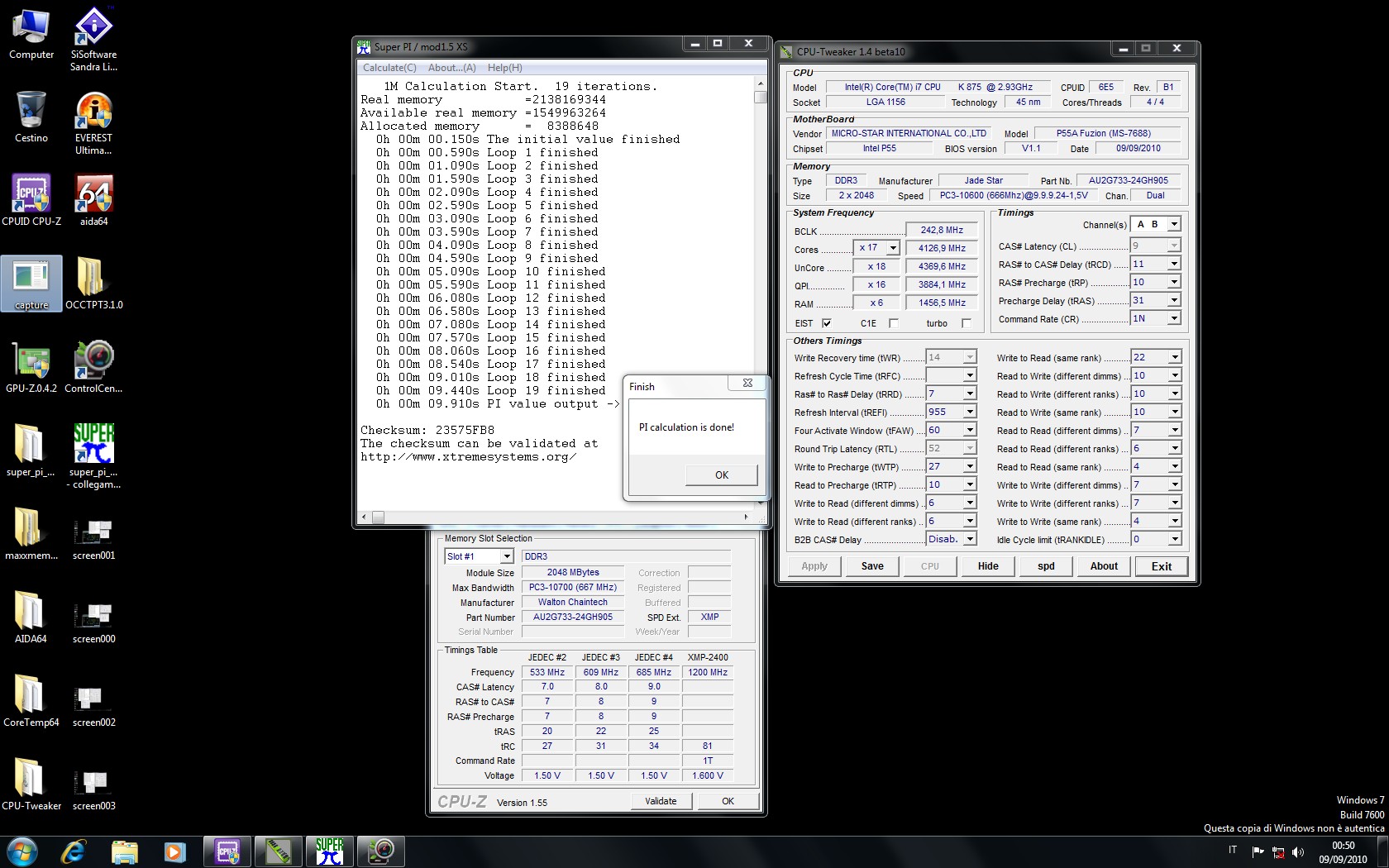Viewport: 1389px width, 868px height.
Task: Expand Precharge Delay (tRAS) dropdown
Action: [1174, 300]
